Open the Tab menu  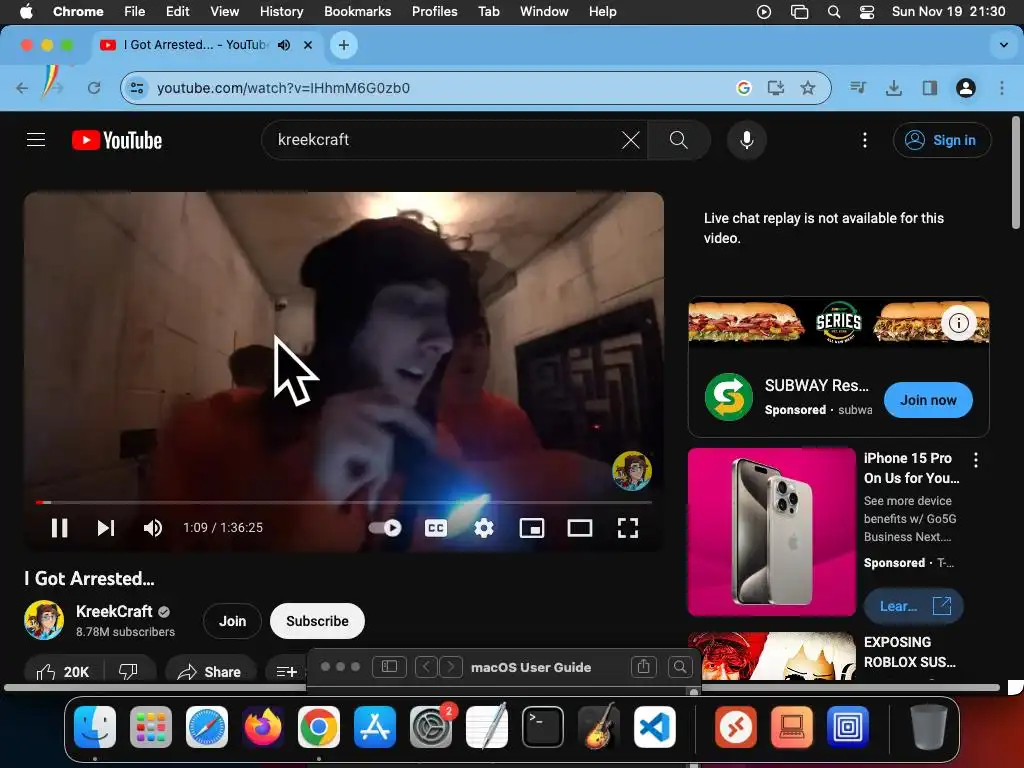pos(488,11)
